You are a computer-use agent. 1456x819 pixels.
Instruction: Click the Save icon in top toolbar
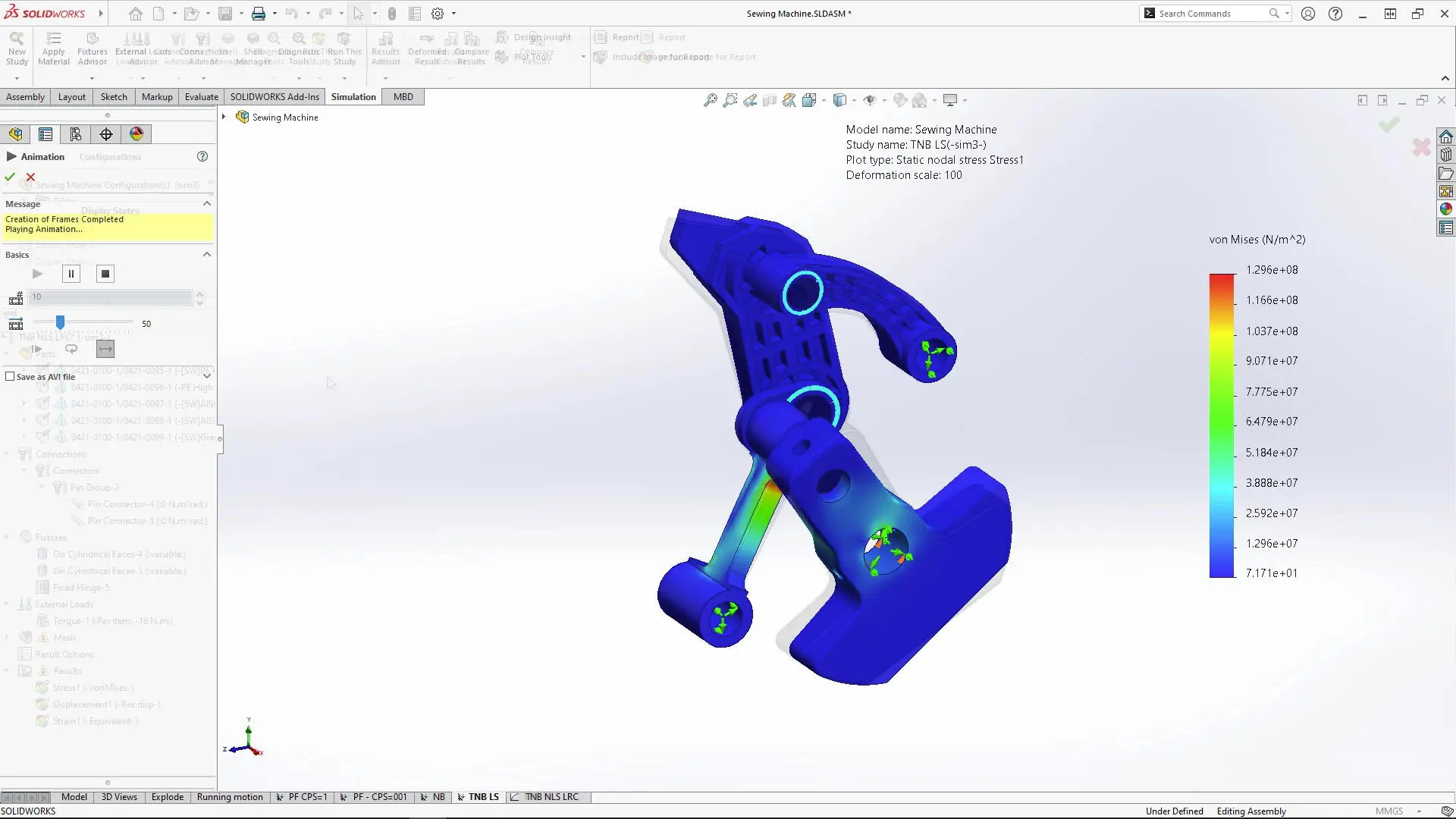(225, 14)
